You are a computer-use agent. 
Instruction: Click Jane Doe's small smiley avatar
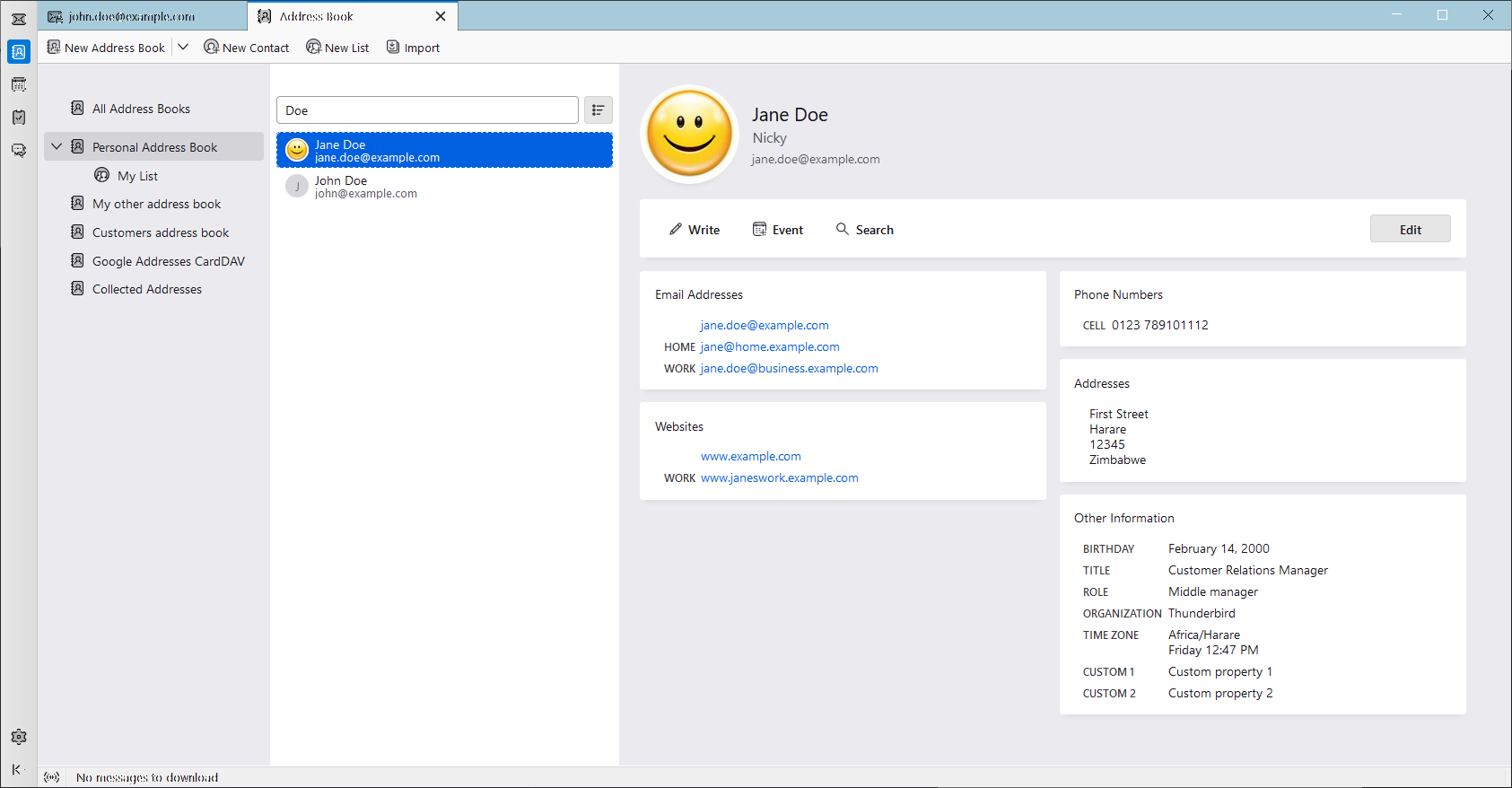point(297,150)
